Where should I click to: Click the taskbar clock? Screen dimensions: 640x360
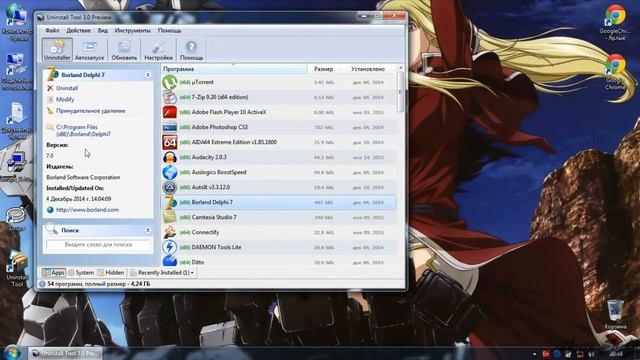point(616,354)
